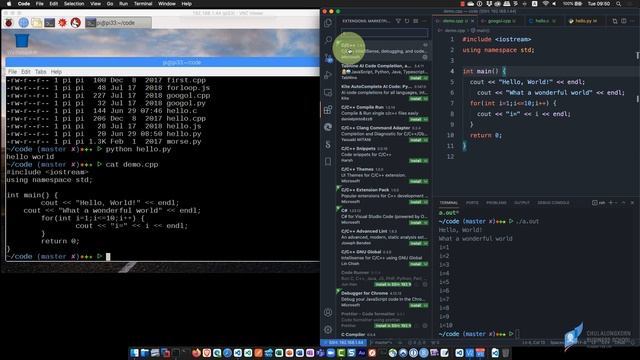Viewport: 640px width, 360px height.
Task: Switch to hello.py editor tab
Action: 586,21
